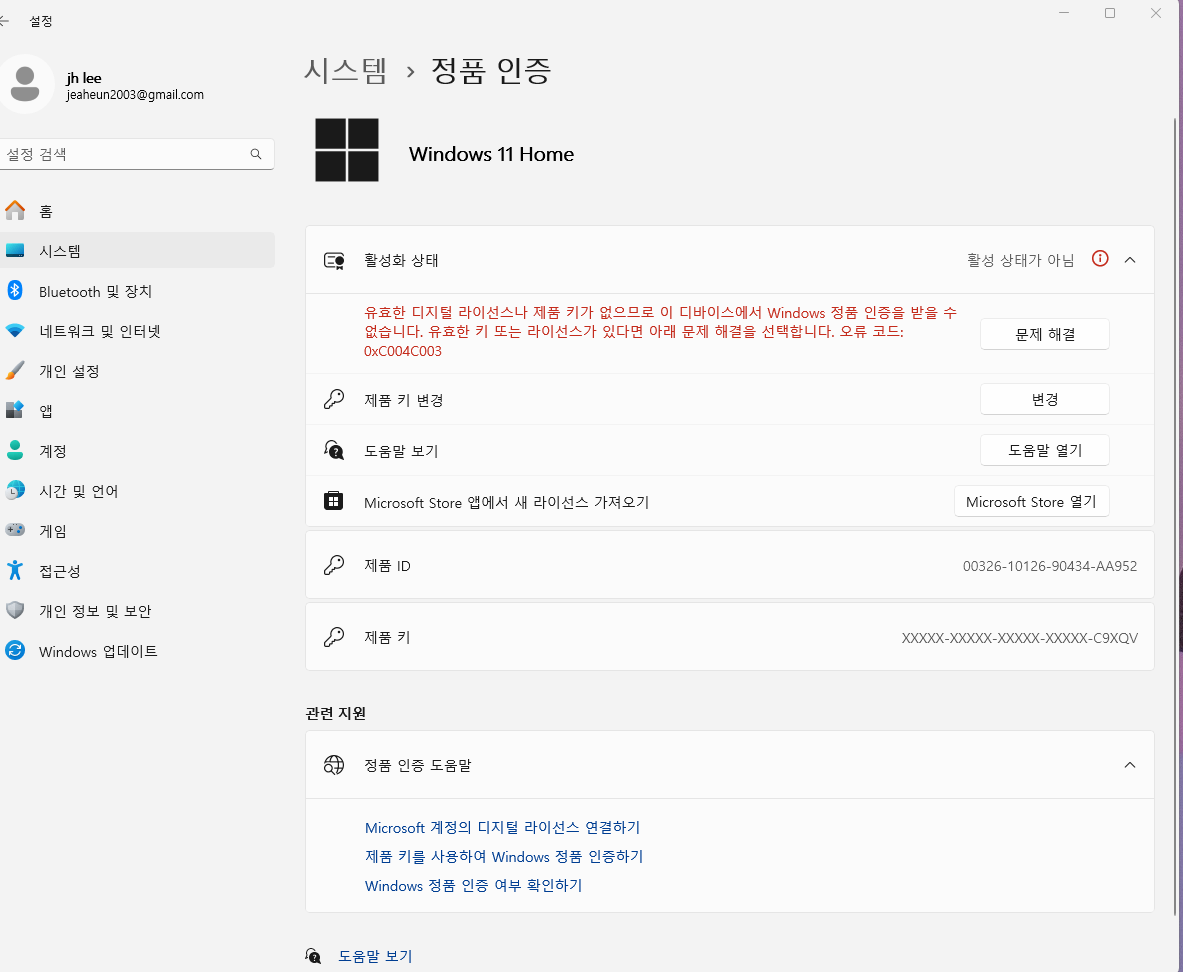Viewport: 1183px width, 972px height.
Task: Open link 제품 키를 사용하여 Windows 정품 인증하기
Action: [x=504, y=857]
